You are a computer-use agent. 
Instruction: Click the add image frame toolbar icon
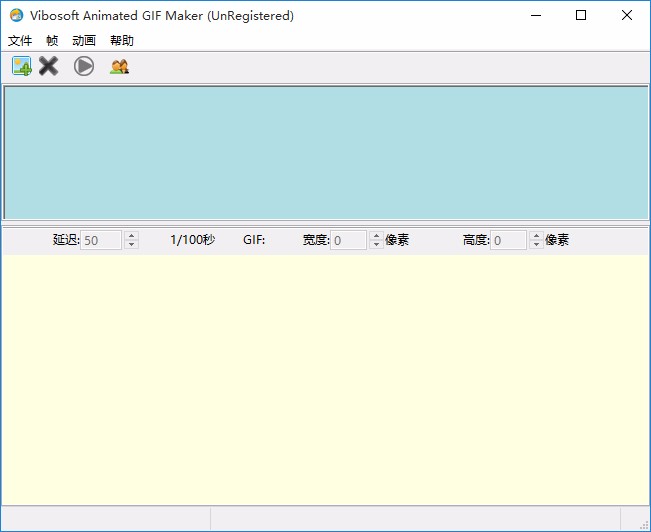[x=22, y=66]
